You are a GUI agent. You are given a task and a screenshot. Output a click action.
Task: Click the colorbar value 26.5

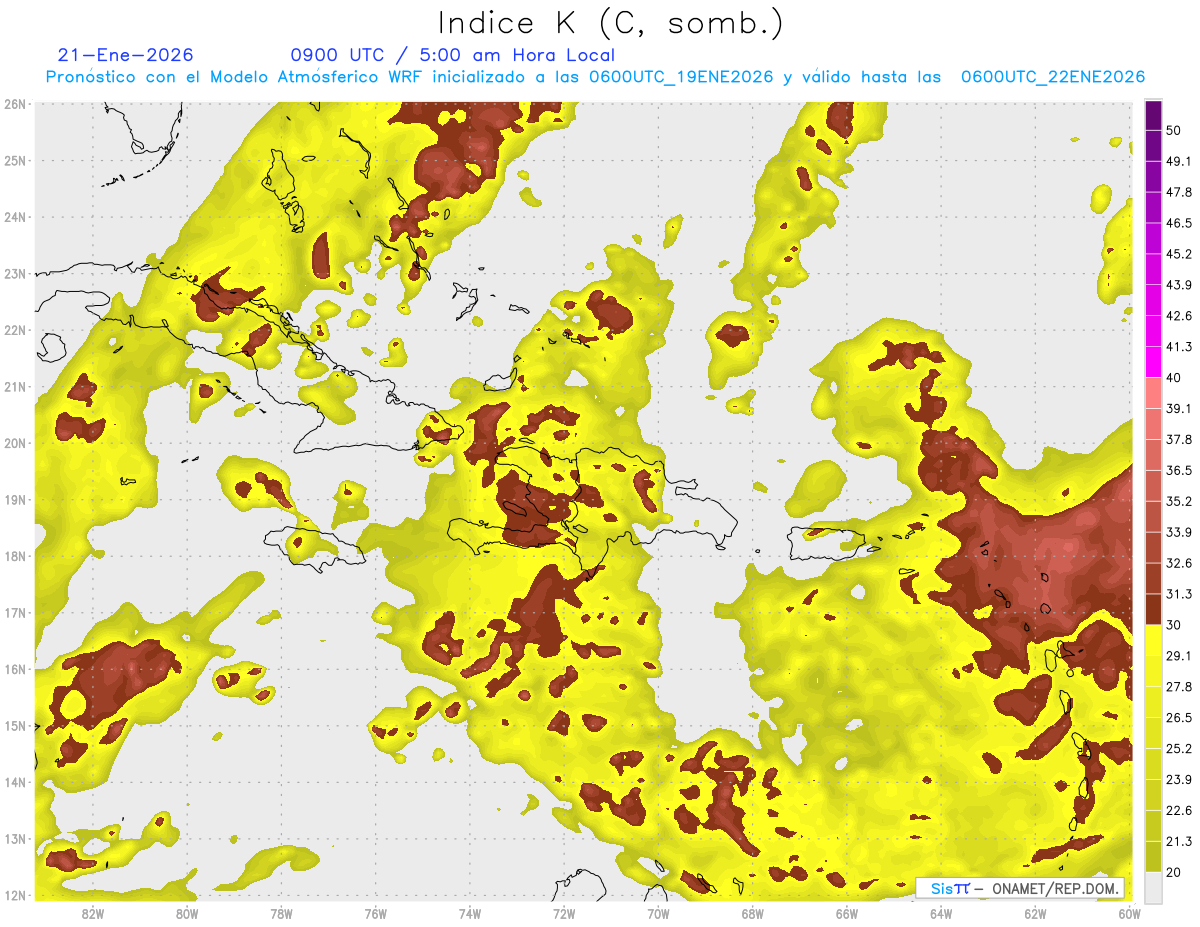(1178, 717)
